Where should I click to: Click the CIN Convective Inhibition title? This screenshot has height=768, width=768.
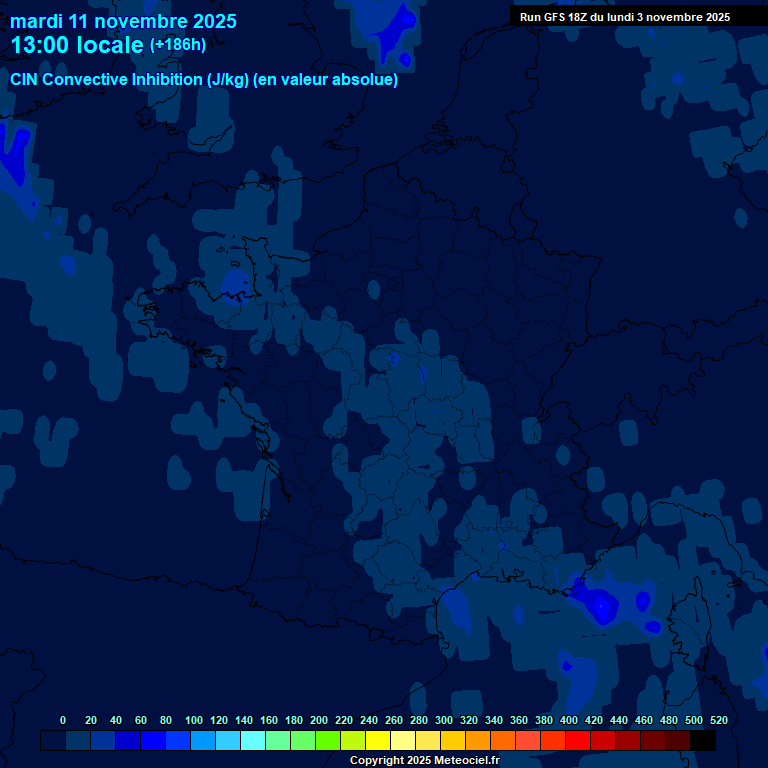tap(204, 80)
